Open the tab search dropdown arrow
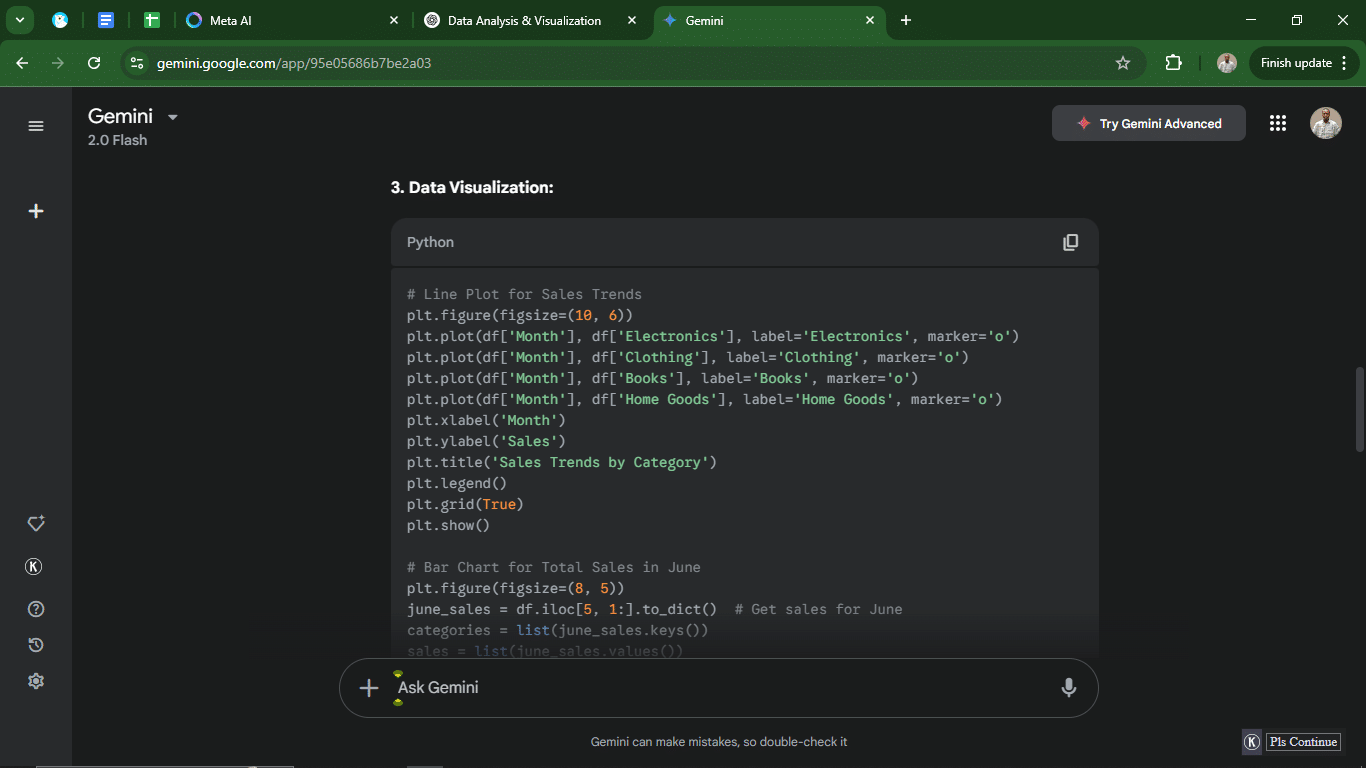The image size is (1366, 768). (x=19, y=20)
